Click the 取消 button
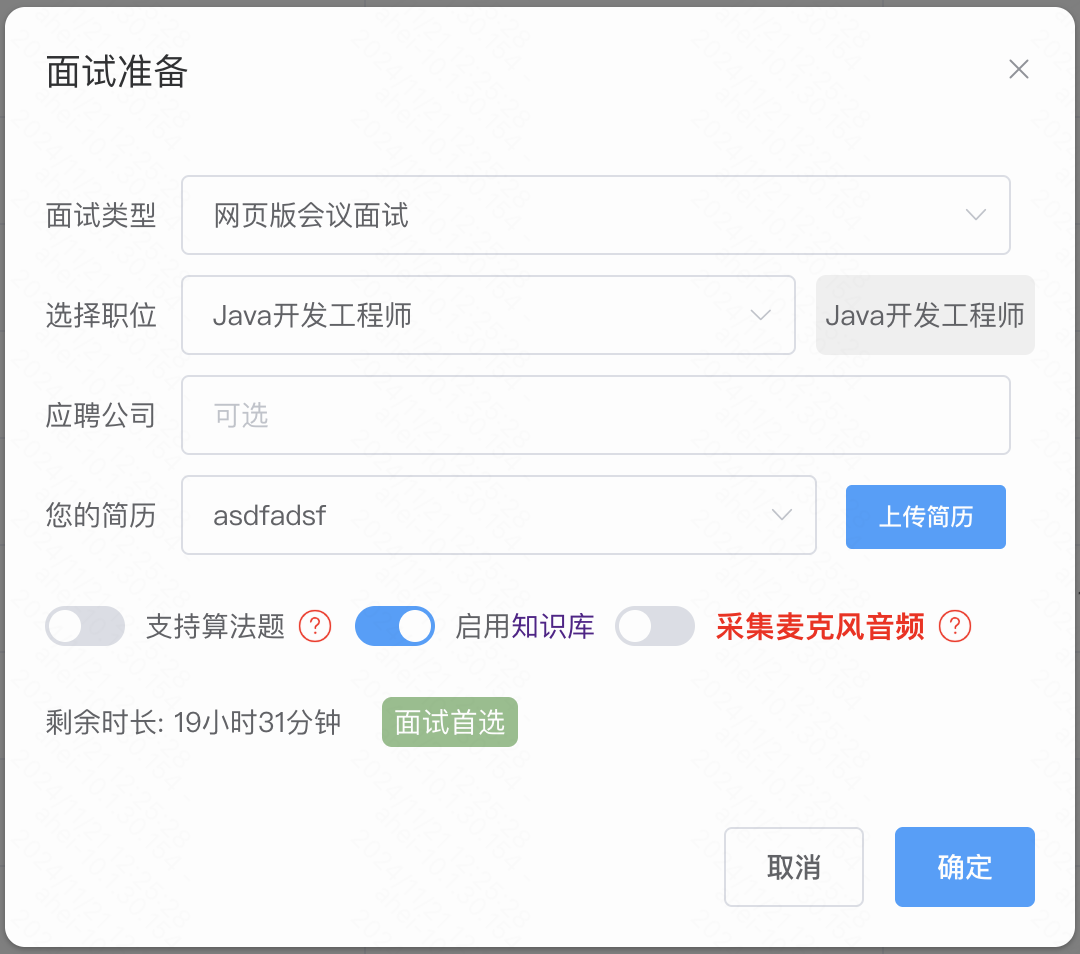This screenshot has height=954, width=1080. (793, 867)
